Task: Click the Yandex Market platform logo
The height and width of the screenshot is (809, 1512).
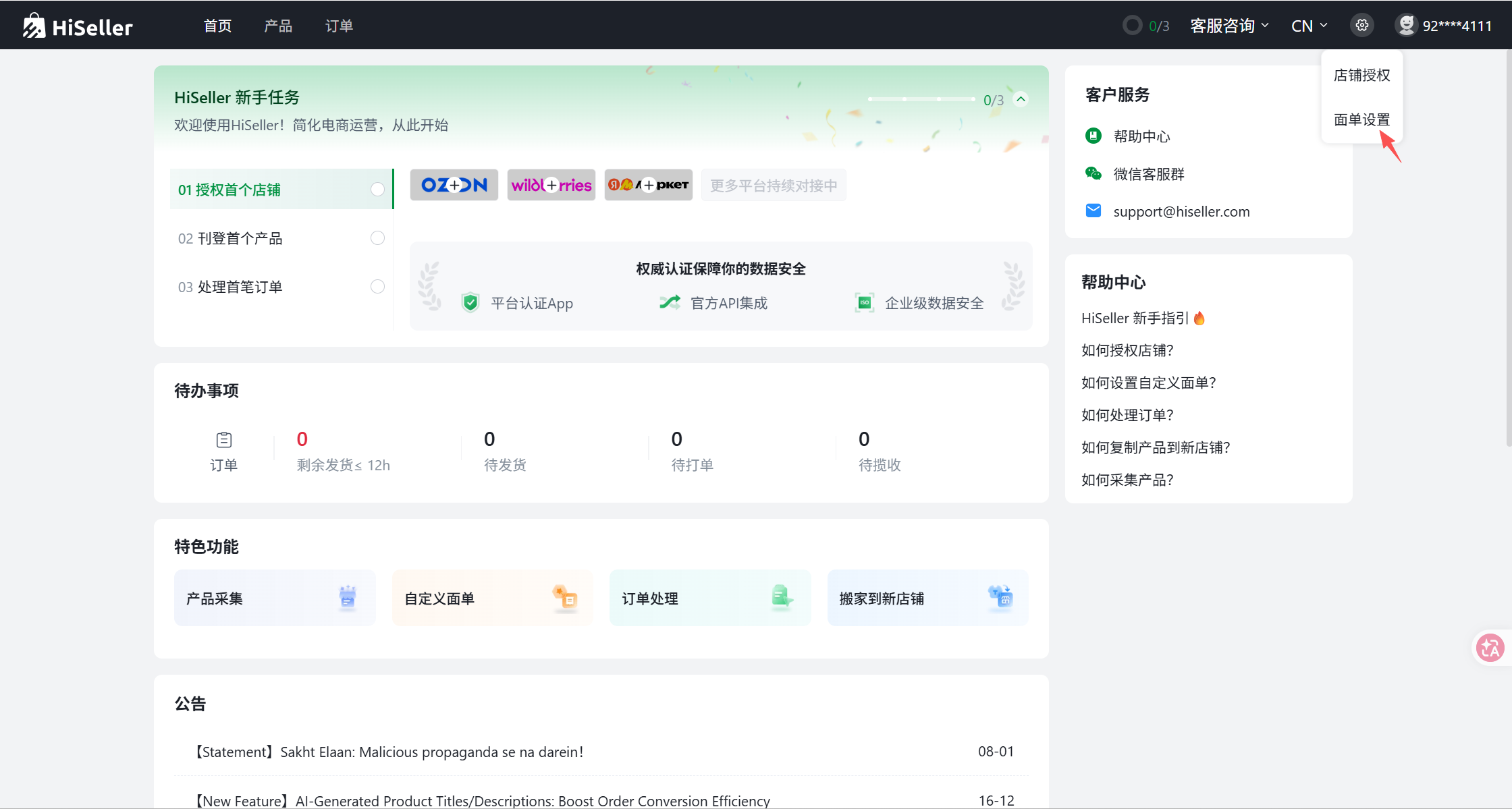Action: 649,185
